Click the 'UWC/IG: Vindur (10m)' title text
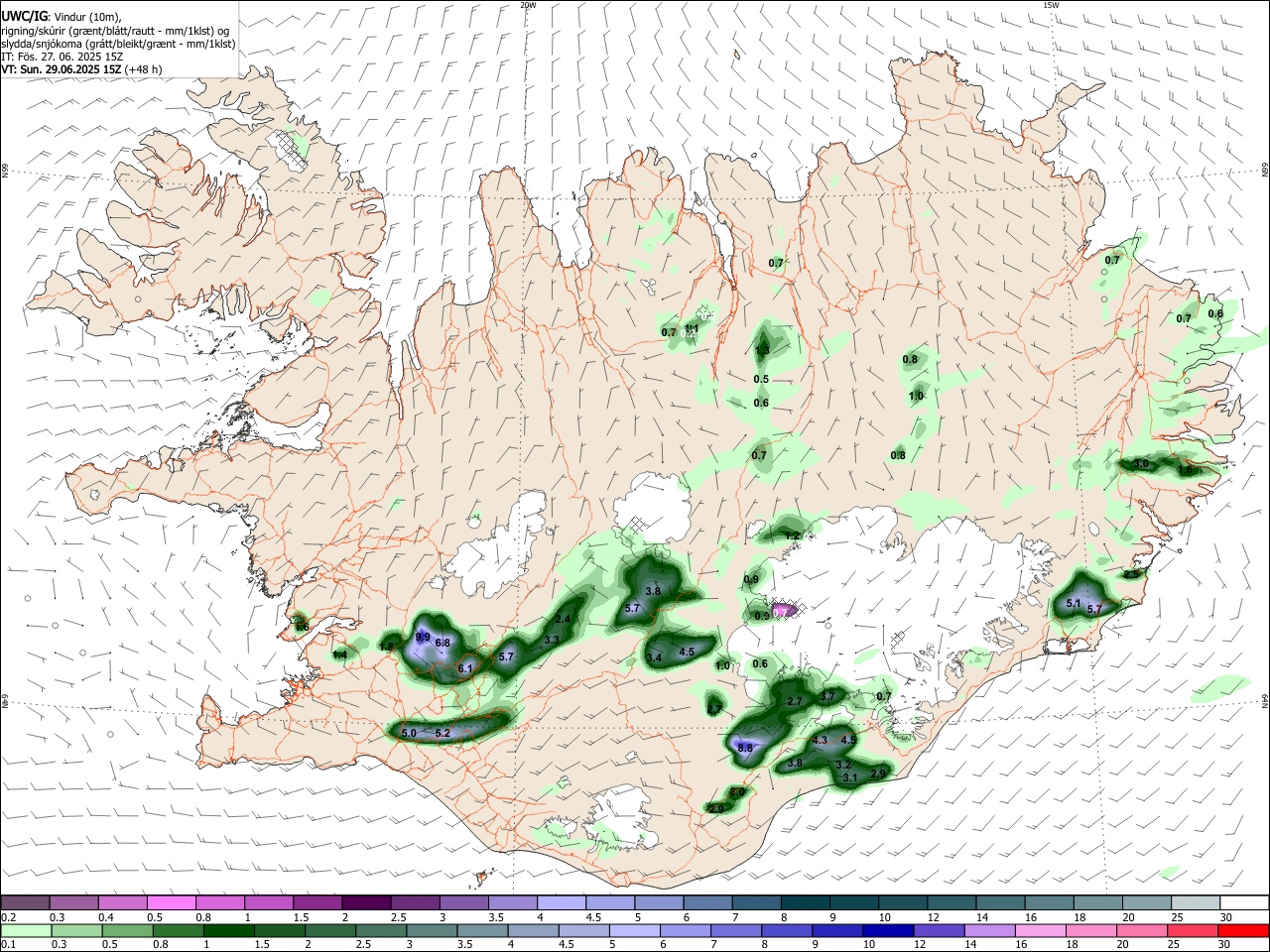Viewport: 1270px width, 952px height. coord(62,17)
